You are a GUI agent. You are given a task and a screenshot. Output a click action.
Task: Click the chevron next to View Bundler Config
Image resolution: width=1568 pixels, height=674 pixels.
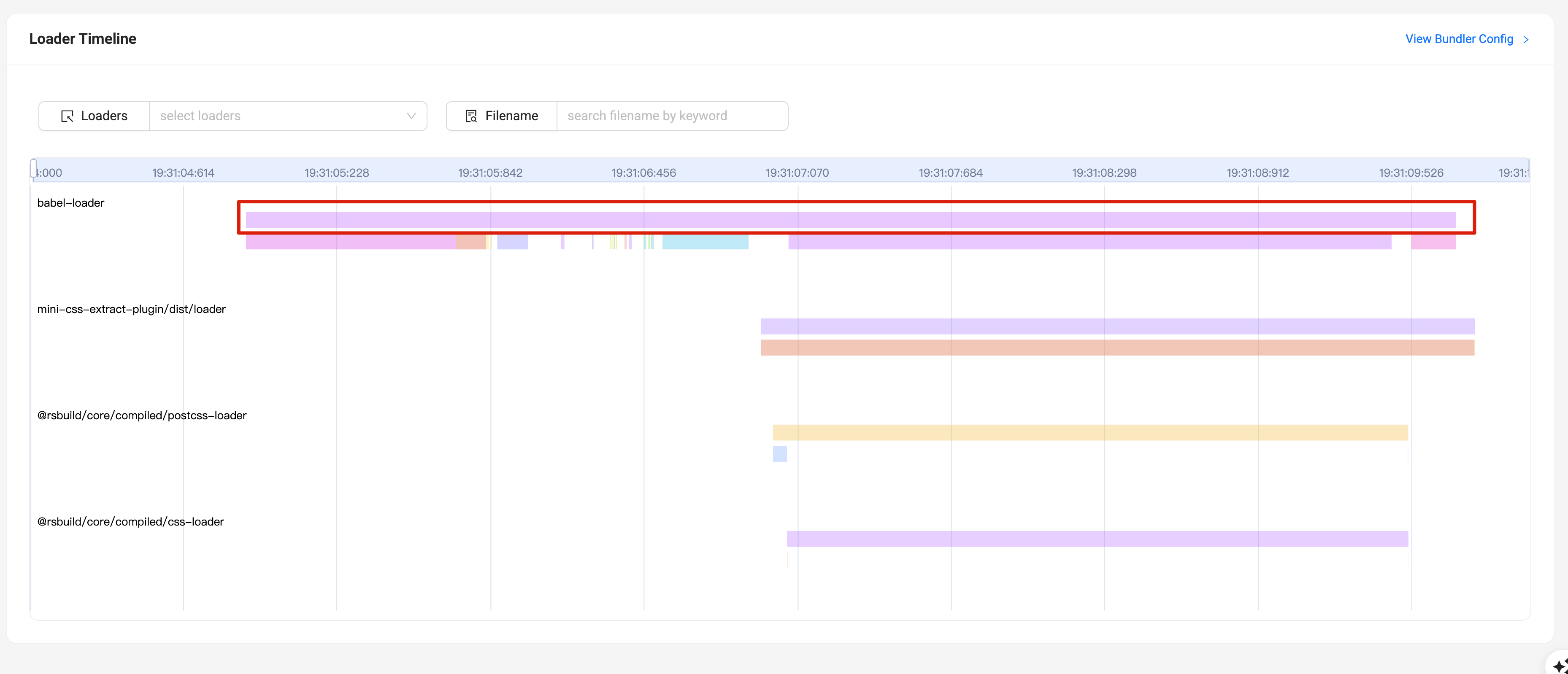(1526, 40)
